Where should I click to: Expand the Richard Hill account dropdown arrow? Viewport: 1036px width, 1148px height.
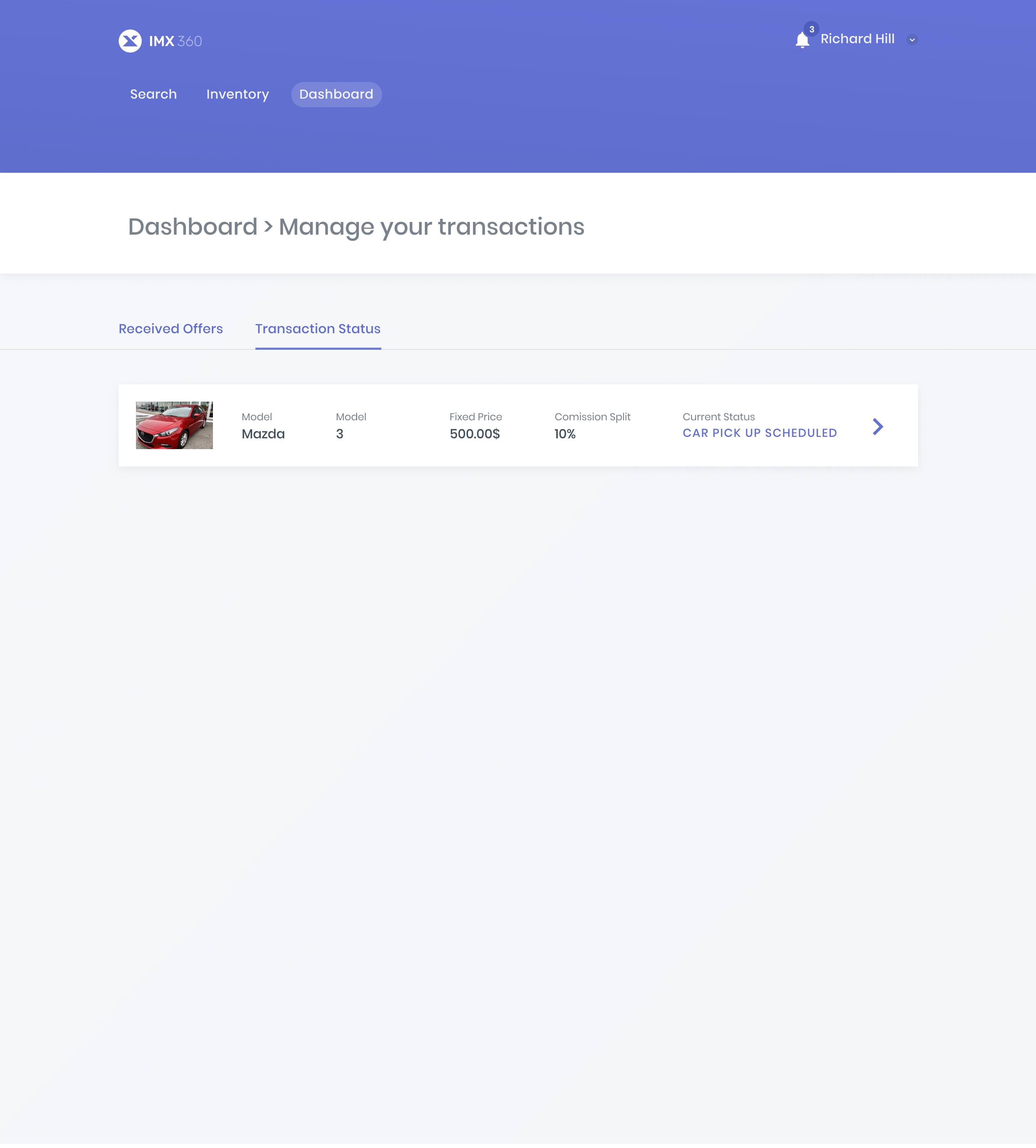tap(912, 40)
